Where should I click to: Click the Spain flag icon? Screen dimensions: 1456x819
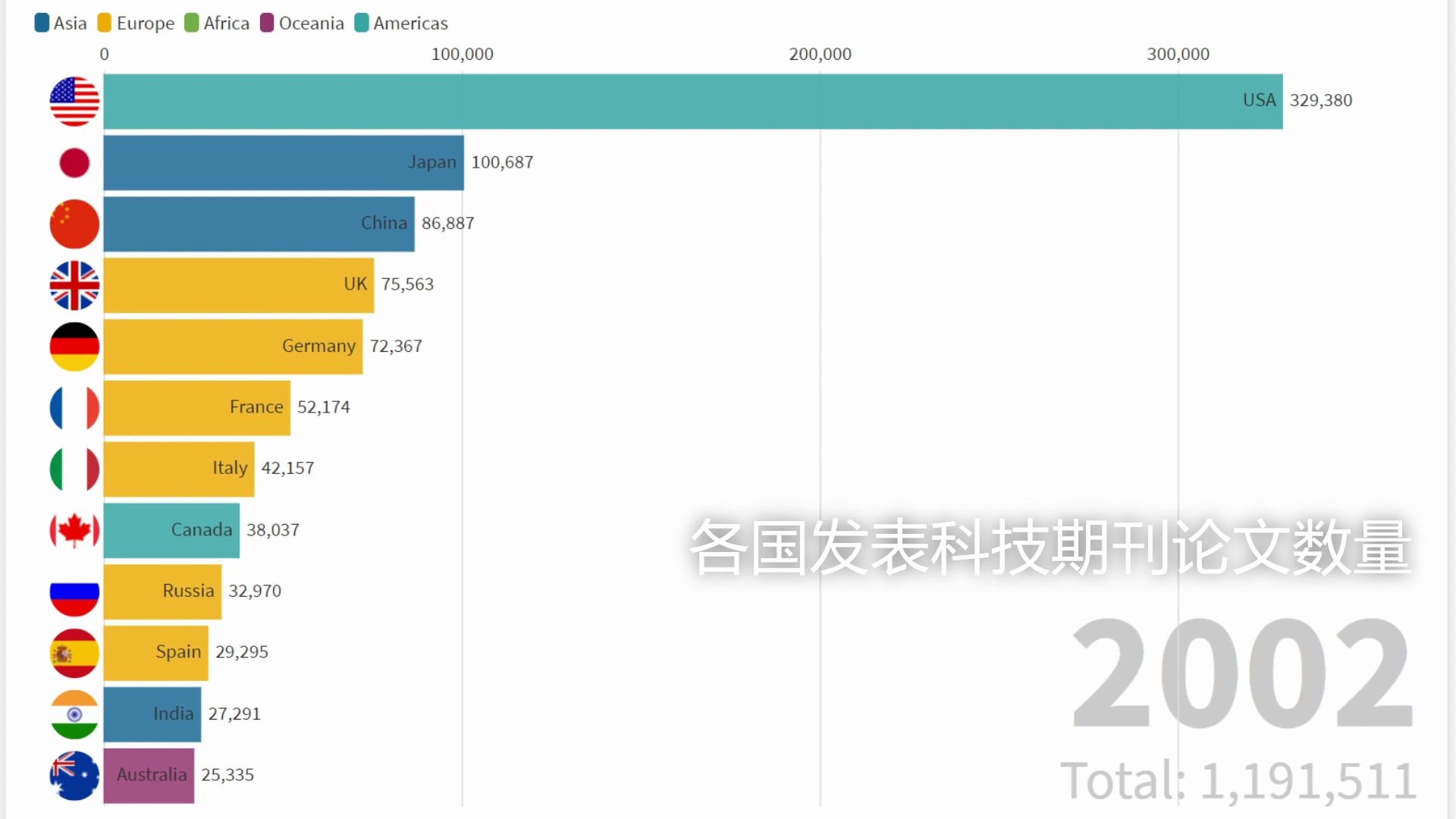74,653
